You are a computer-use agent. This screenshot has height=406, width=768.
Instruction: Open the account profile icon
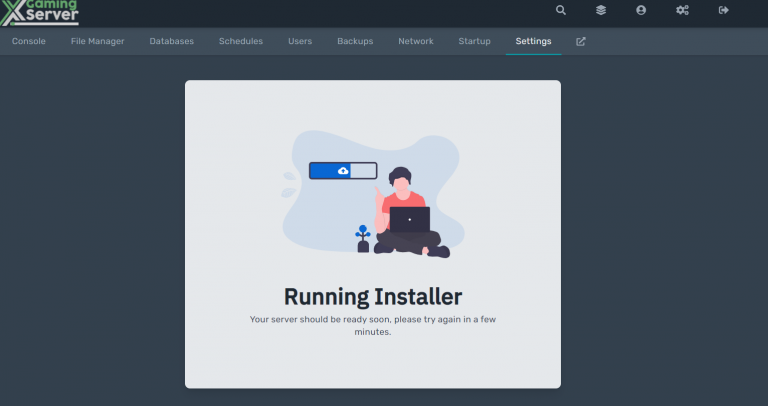(x=641, y=10)
